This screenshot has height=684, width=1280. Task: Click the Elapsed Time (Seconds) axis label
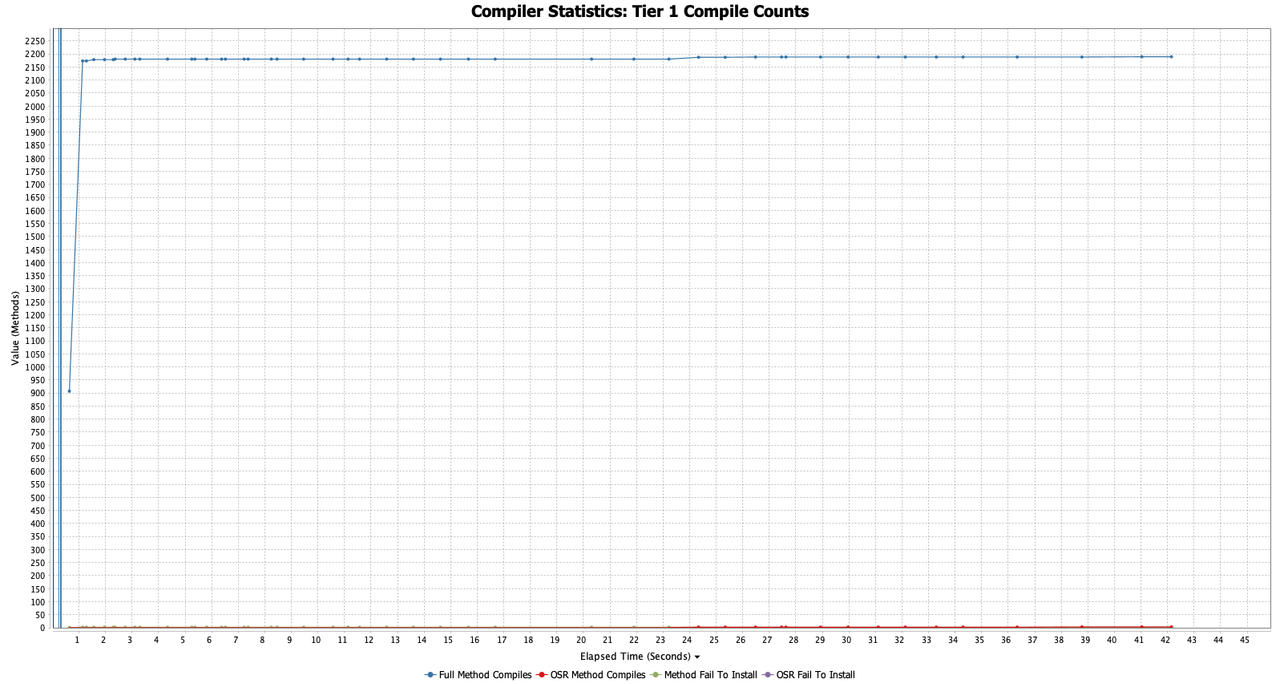635,656
